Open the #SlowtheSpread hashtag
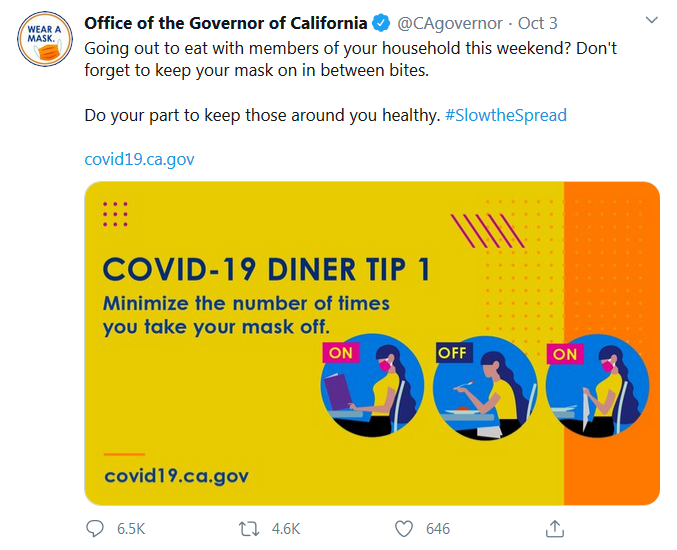 (506, 115)
